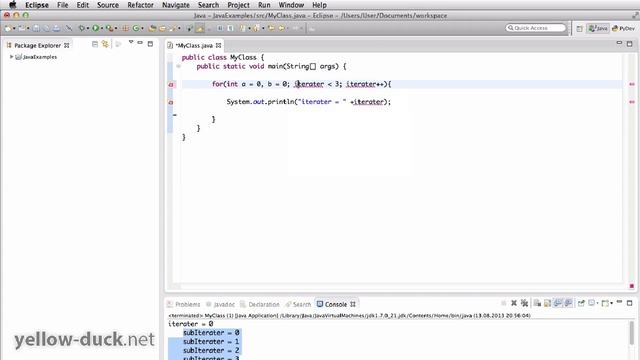Expand the JavaExamples project node
640x360 pixels.
click(x=11, y=57)
